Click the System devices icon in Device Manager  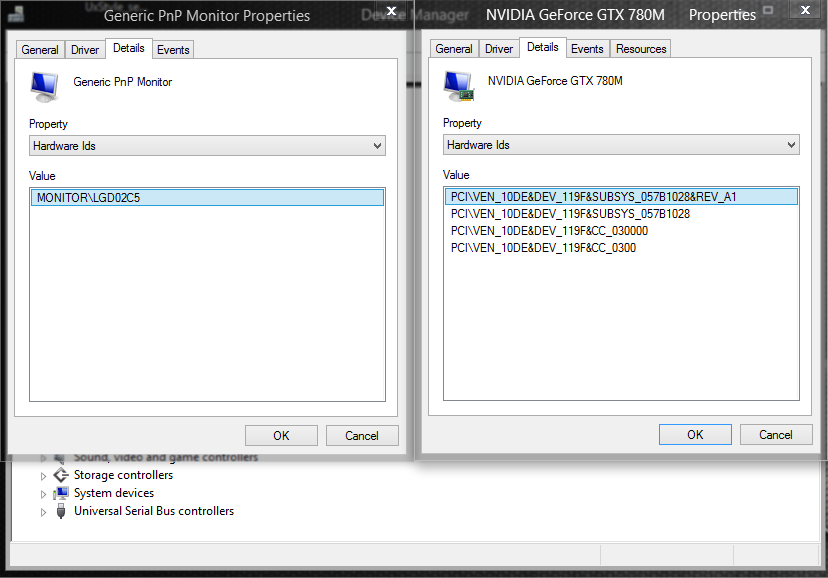[61, 493]
